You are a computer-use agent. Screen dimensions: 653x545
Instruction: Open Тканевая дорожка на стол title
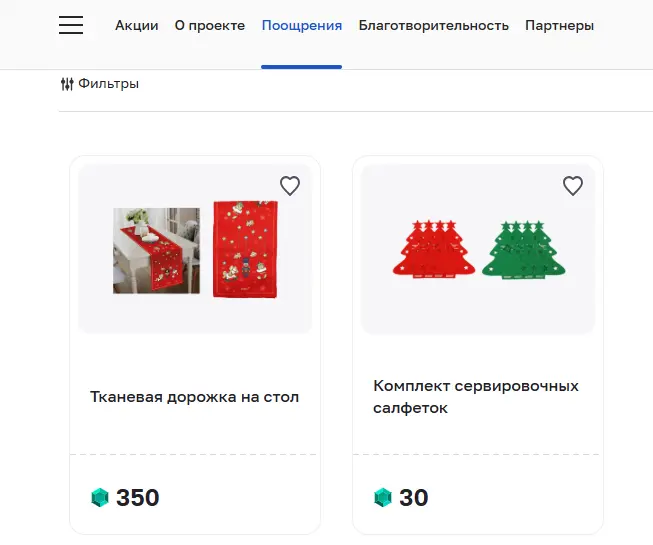(x=194, y=397)
